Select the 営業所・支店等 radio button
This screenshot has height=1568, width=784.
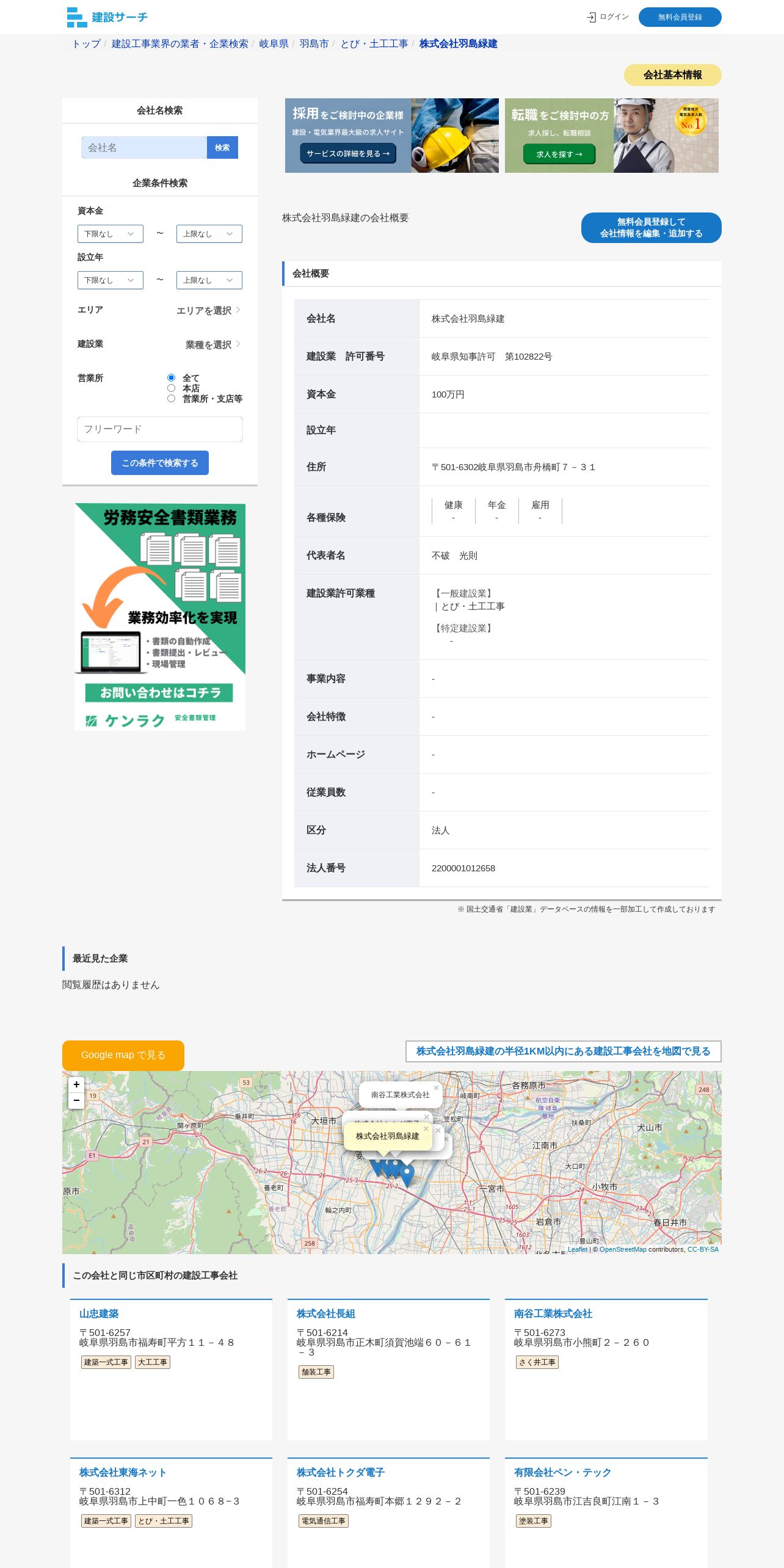click(171, 399)
